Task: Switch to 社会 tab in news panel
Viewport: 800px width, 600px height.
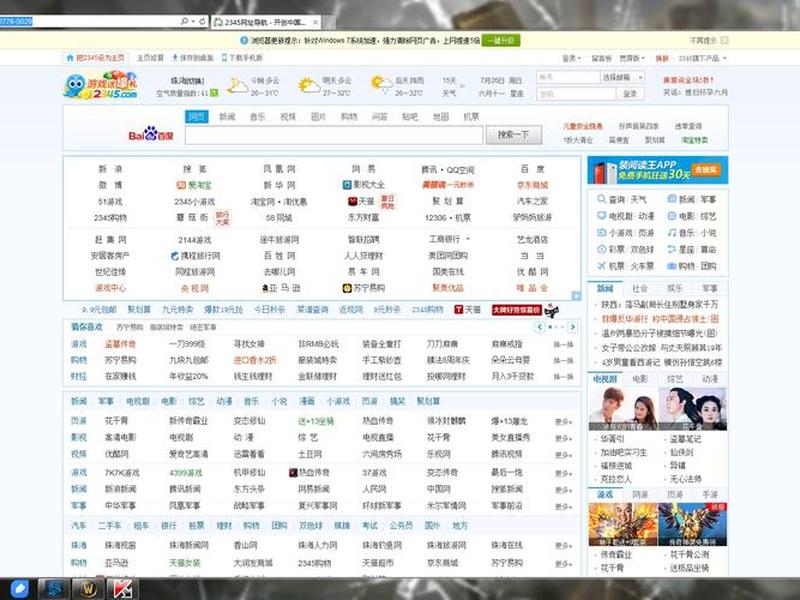Action: 640,289
